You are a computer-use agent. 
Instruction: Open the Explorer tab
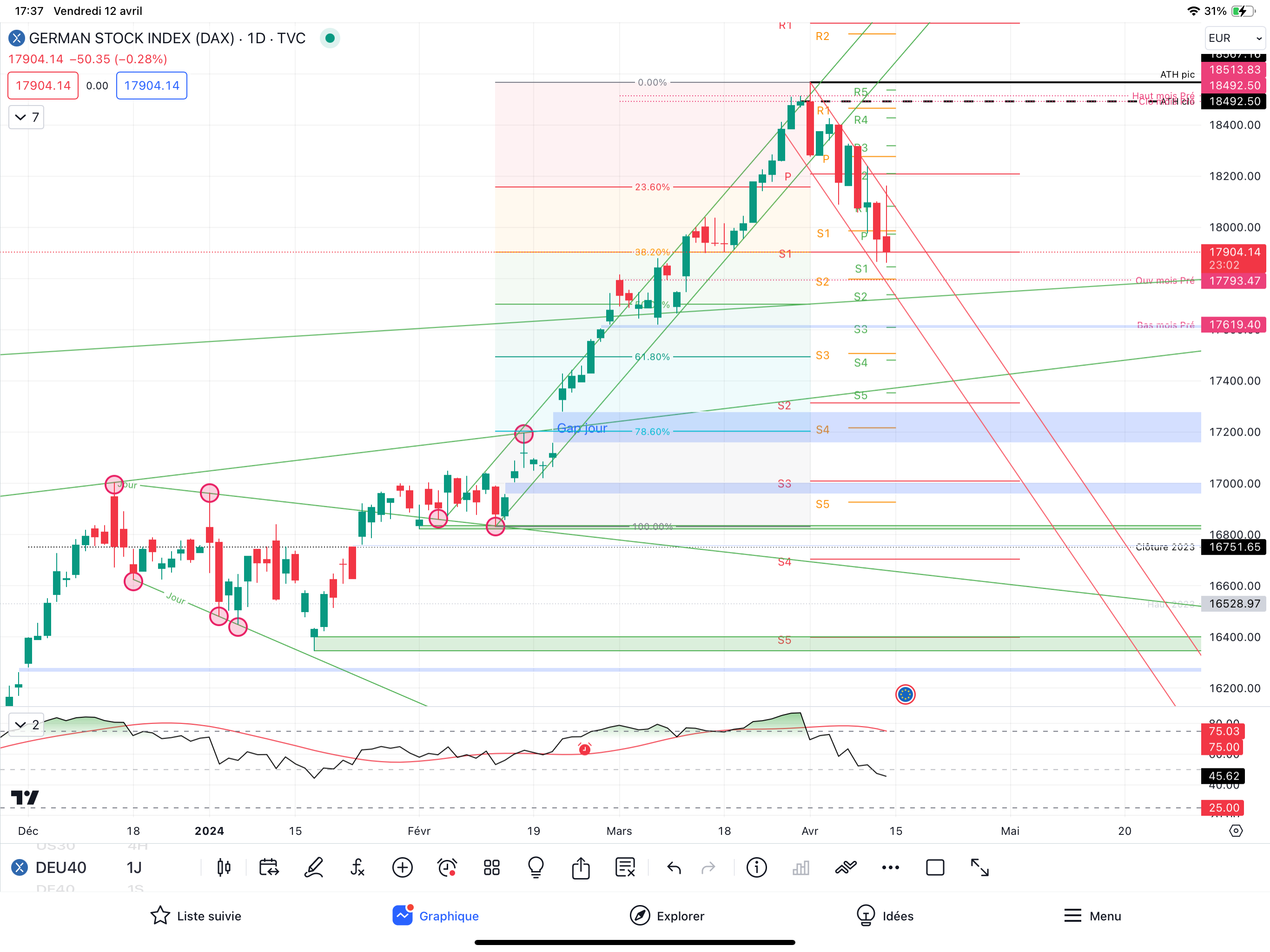[x=667, y=916]
